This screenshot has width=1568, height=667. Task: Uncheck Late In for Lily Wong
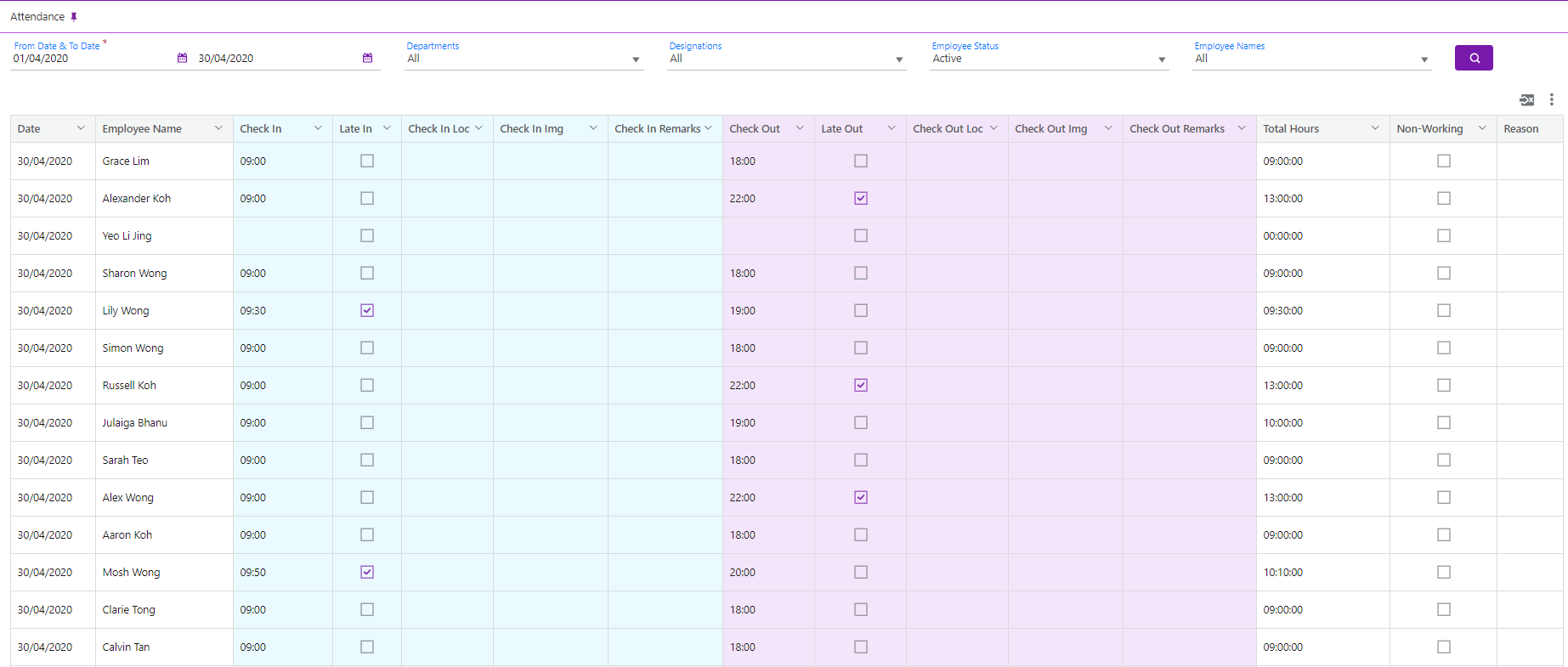tap(367, 311)
